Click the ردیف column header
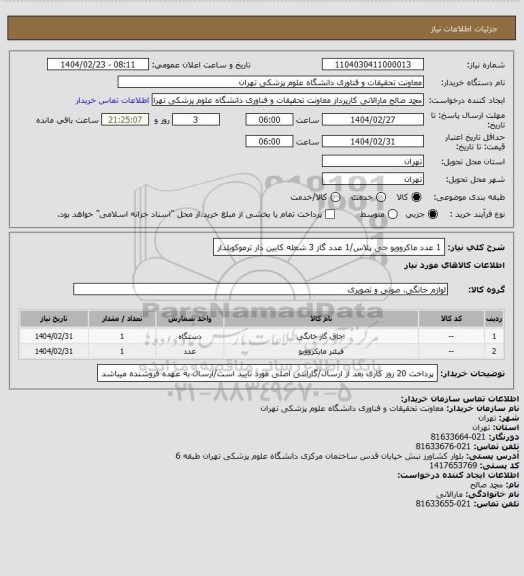Viewport: 524px width, 576px height. (x=494, y=318)
